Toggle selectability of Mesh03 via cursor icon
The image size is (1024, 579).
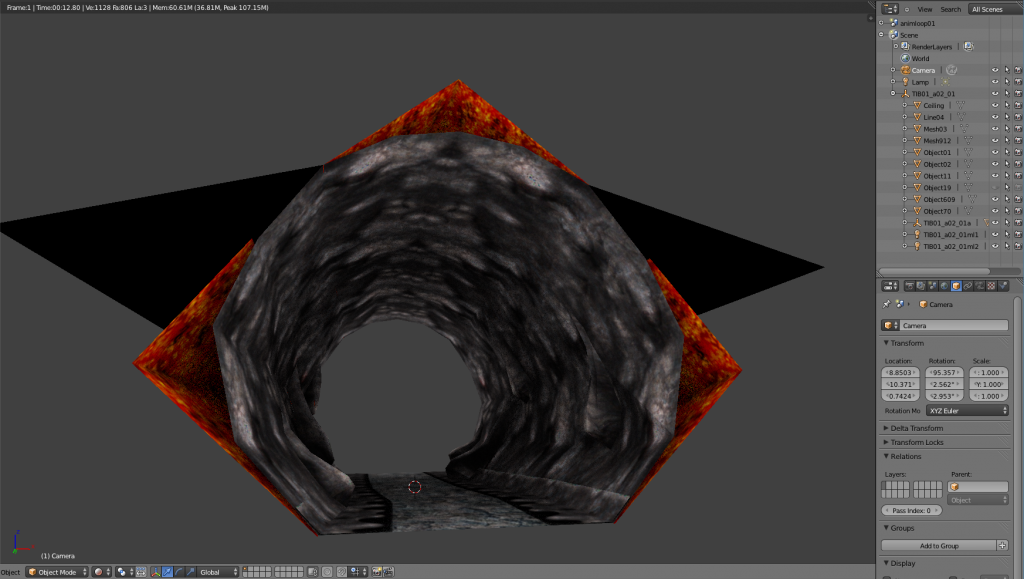point(1006,129)
